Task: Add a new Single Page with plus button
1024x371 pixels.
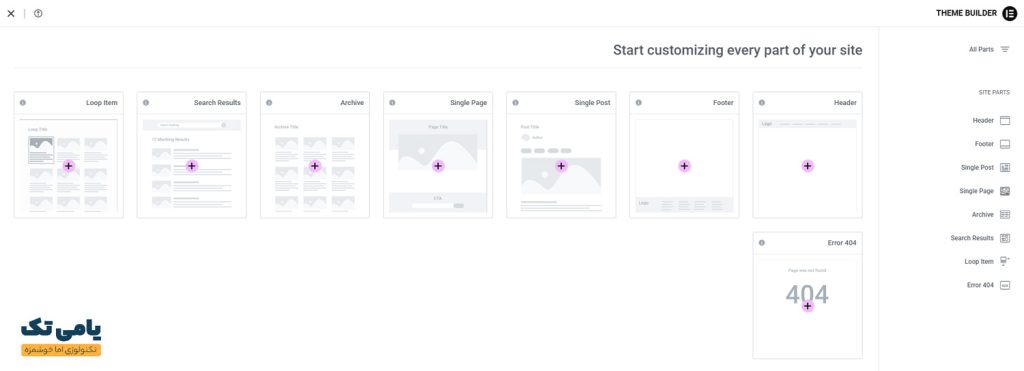Action: click(x=438, y=166)
